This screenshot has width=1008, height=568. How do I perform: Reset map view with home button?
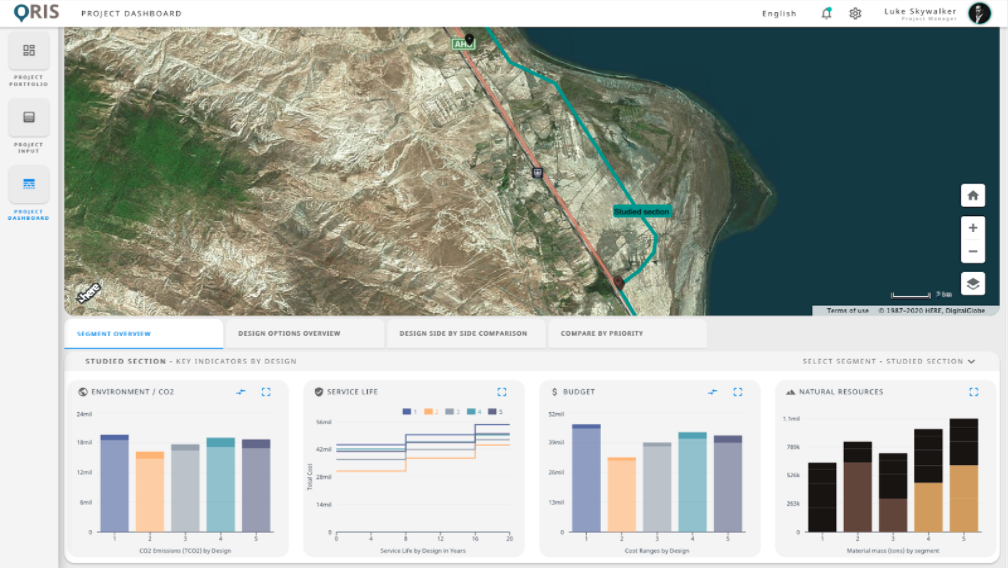tap(973, 196)
